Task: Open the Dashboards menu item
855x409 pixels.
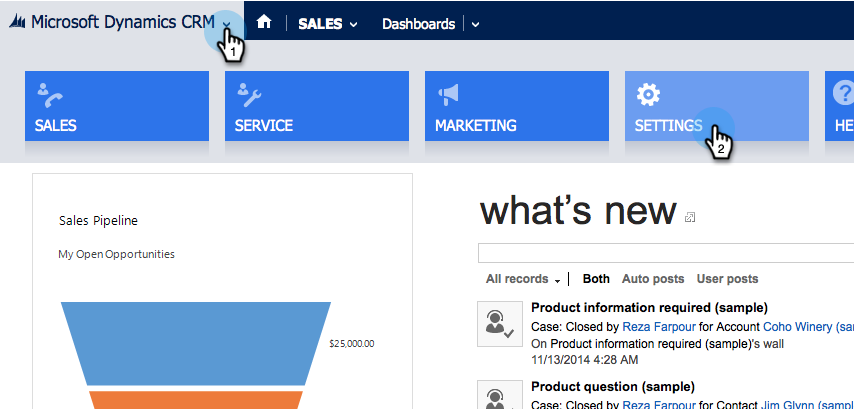Action: (x=418, y=24)
